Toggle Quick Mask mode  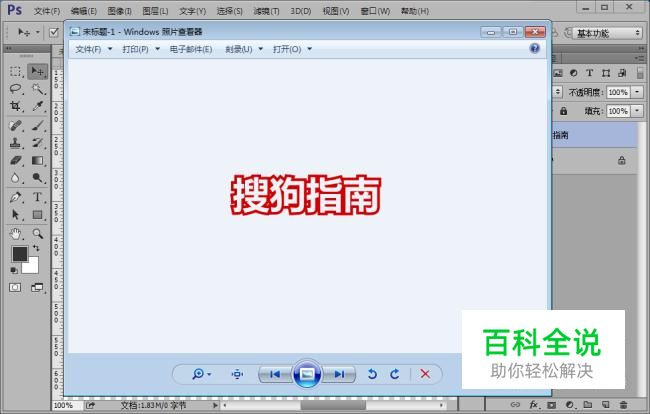[15, 287]
